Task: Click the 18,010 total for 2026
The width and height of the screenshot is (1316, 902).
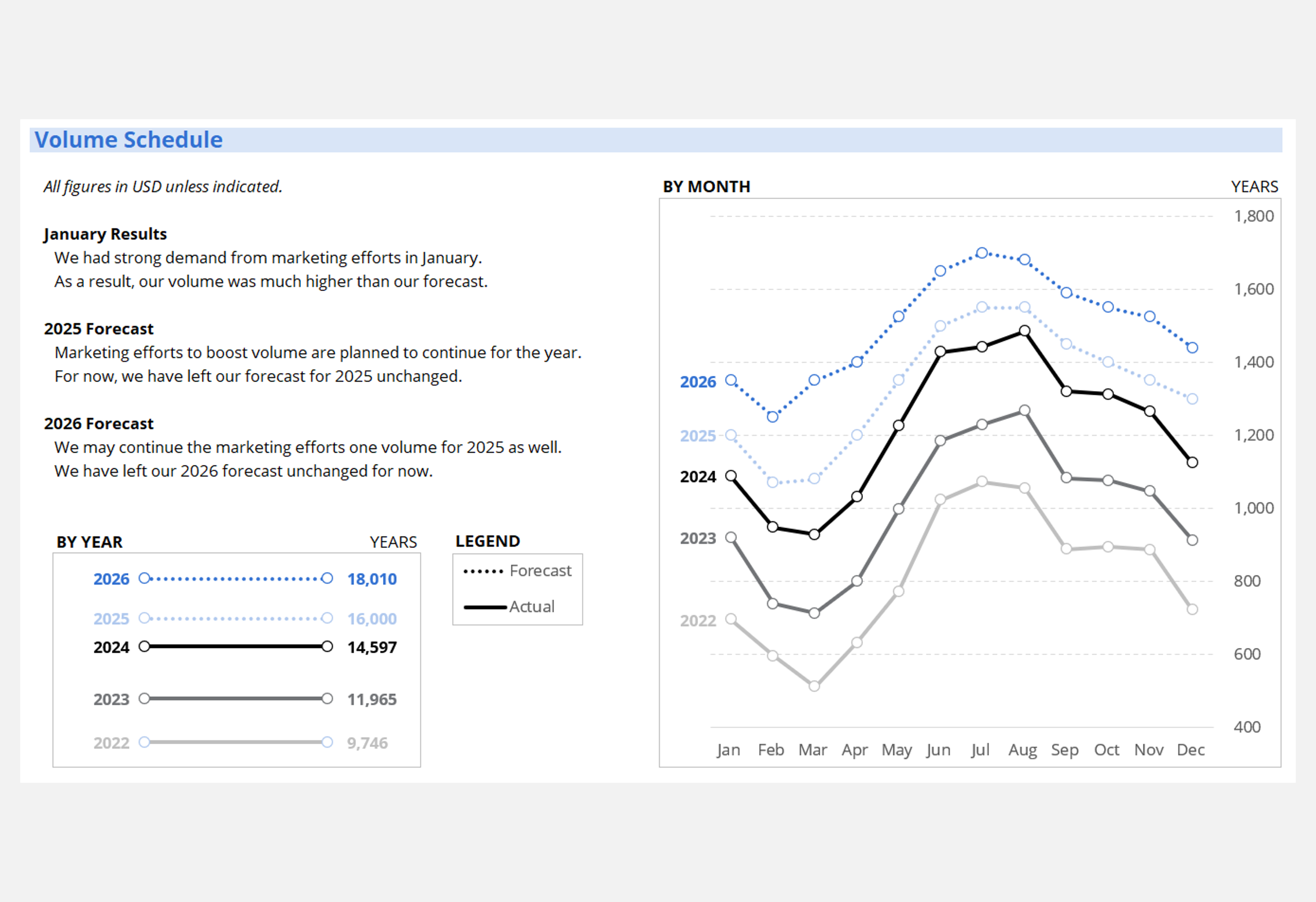Action: pos(372,579)
